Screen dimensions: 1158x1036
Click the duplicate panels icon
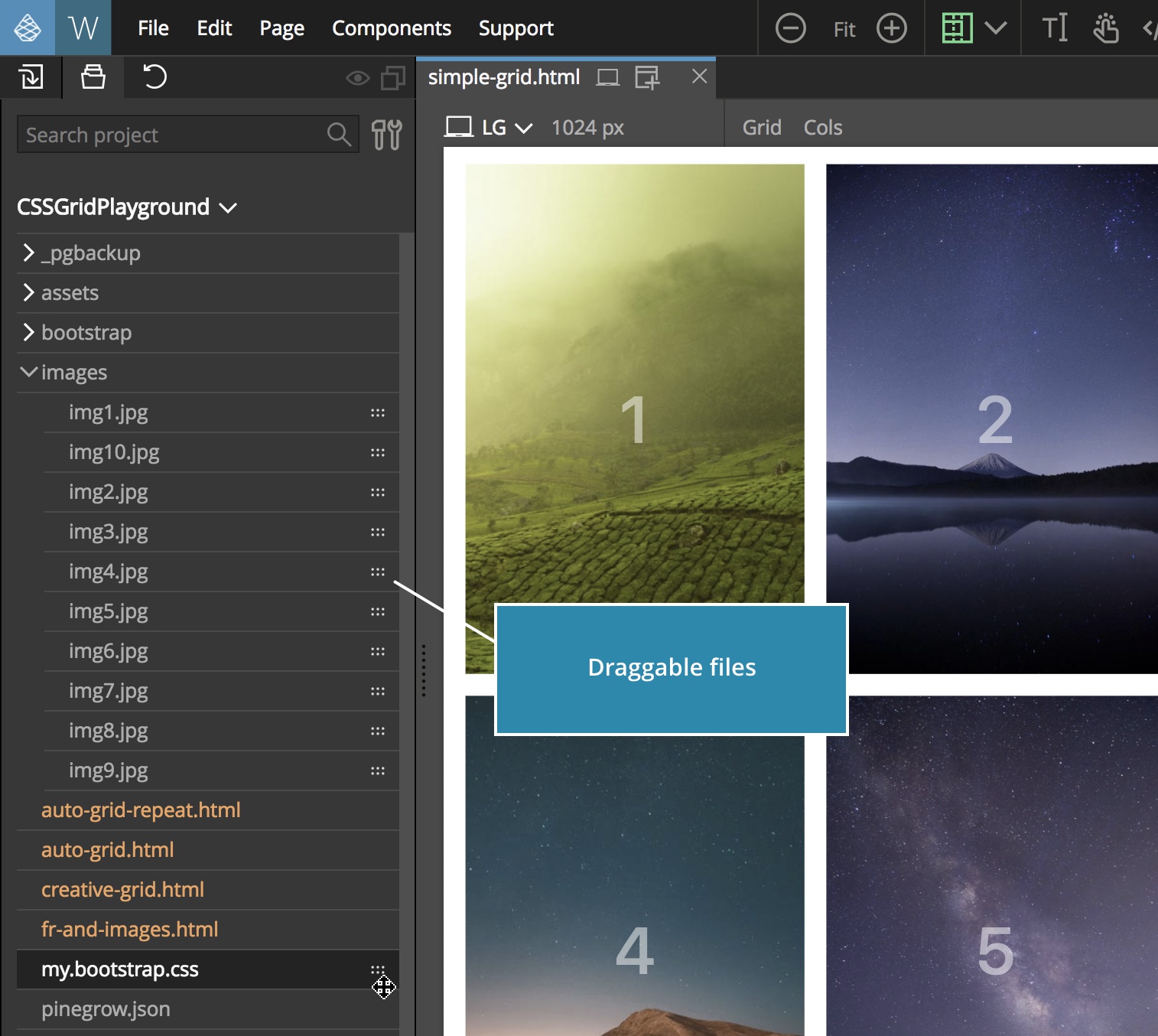pos(393,77)
